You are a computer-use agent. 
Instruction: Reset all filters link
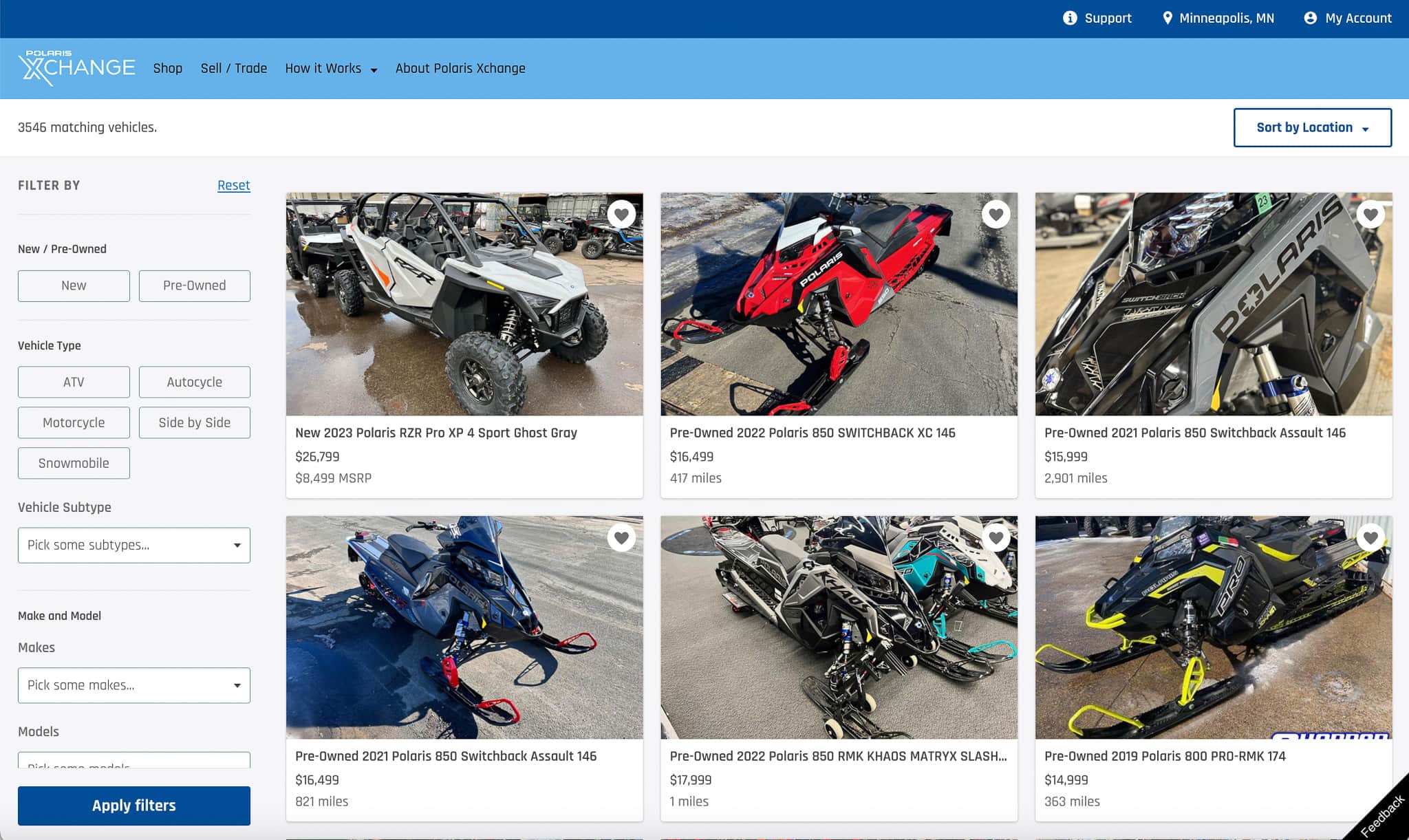233,185
